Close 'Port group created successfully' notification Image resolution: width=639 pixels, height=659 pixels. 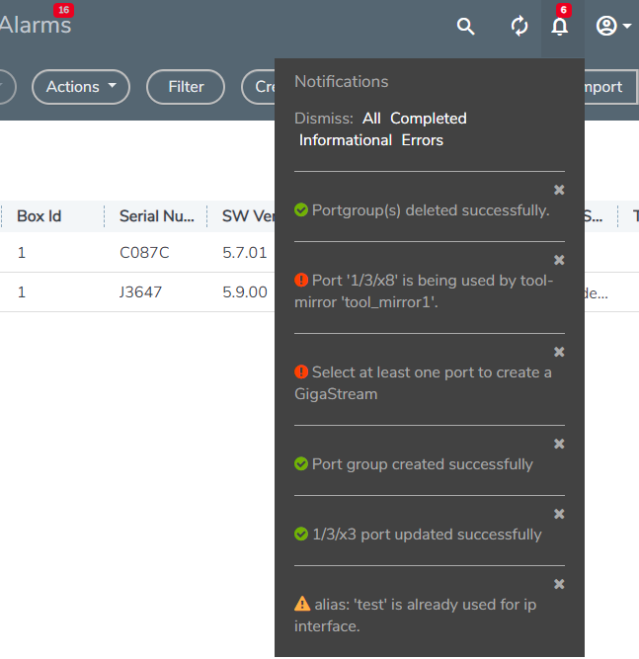(559, 444)
